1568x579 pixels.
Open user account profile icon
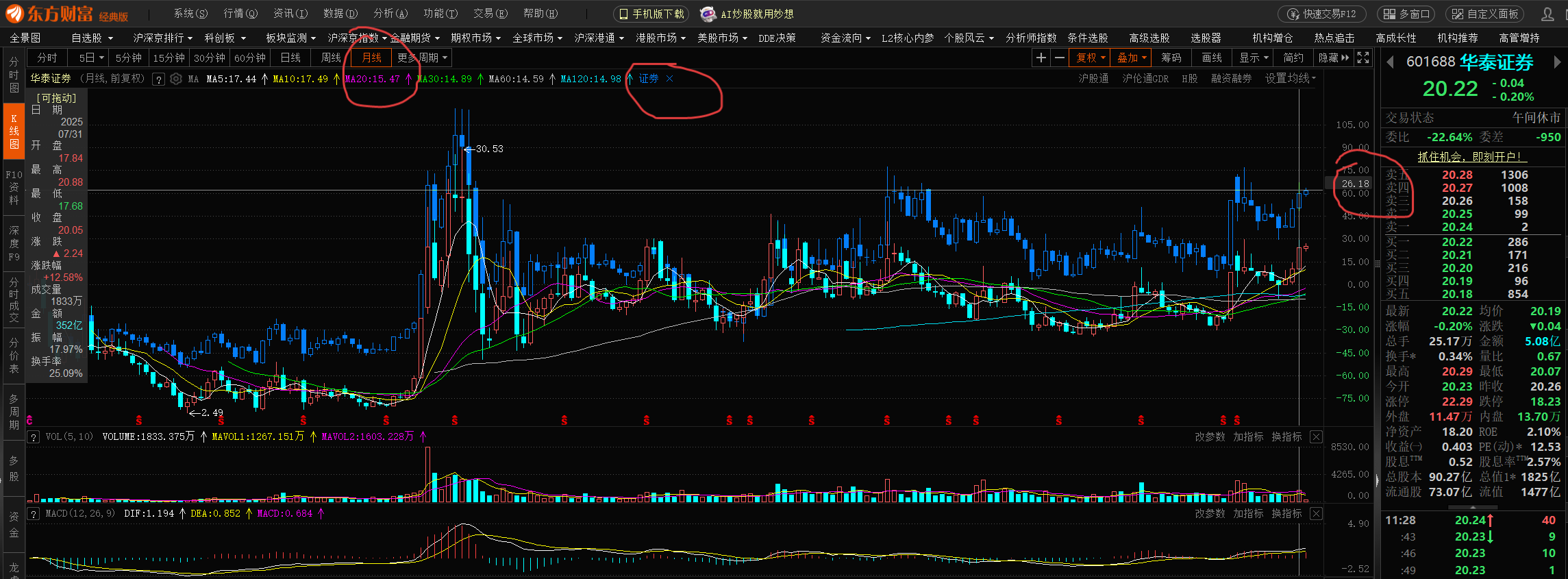pos(1547,14)
